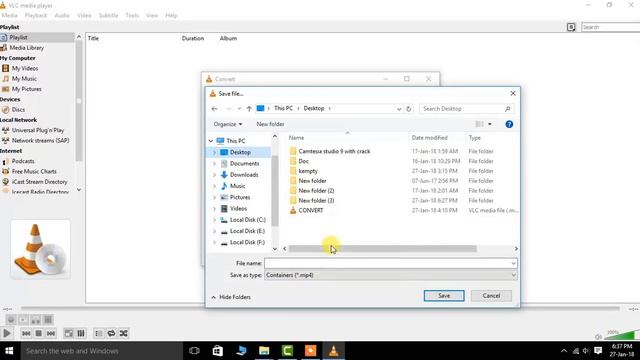Open the change view options dropdown
This screenshot has width=640, height=360.
(490, 124)
